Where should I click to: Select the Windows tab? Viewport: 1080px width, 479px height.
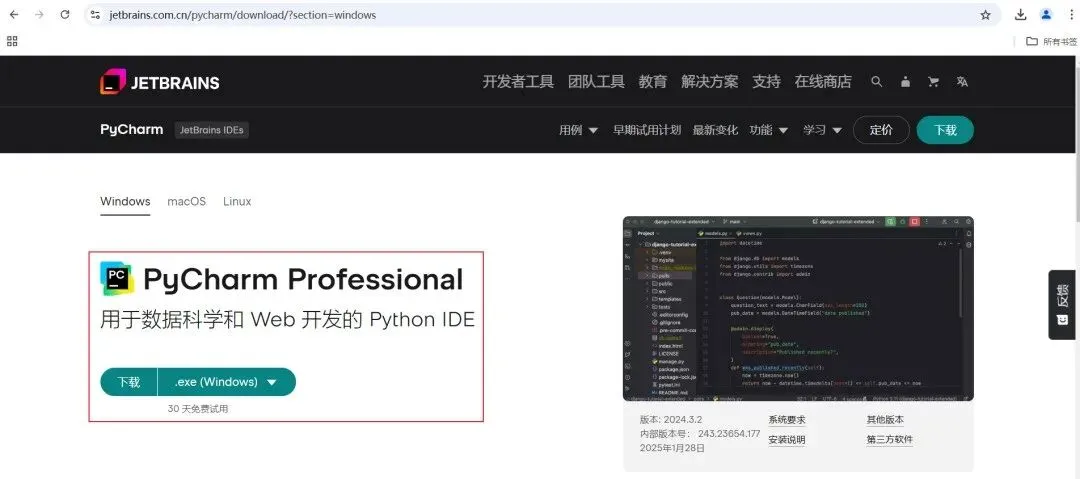click(125, 202)
